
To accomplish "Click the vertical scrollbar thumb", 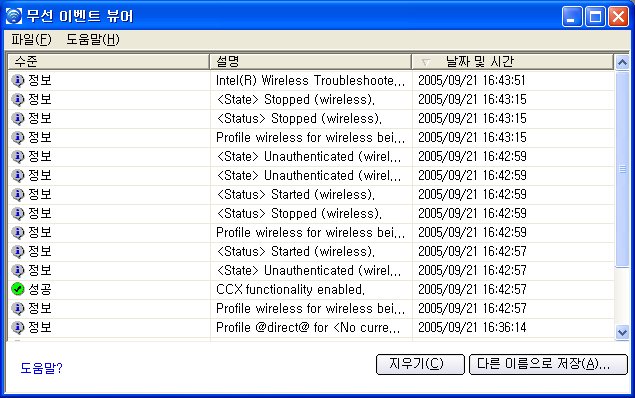I will click(622, 169).
